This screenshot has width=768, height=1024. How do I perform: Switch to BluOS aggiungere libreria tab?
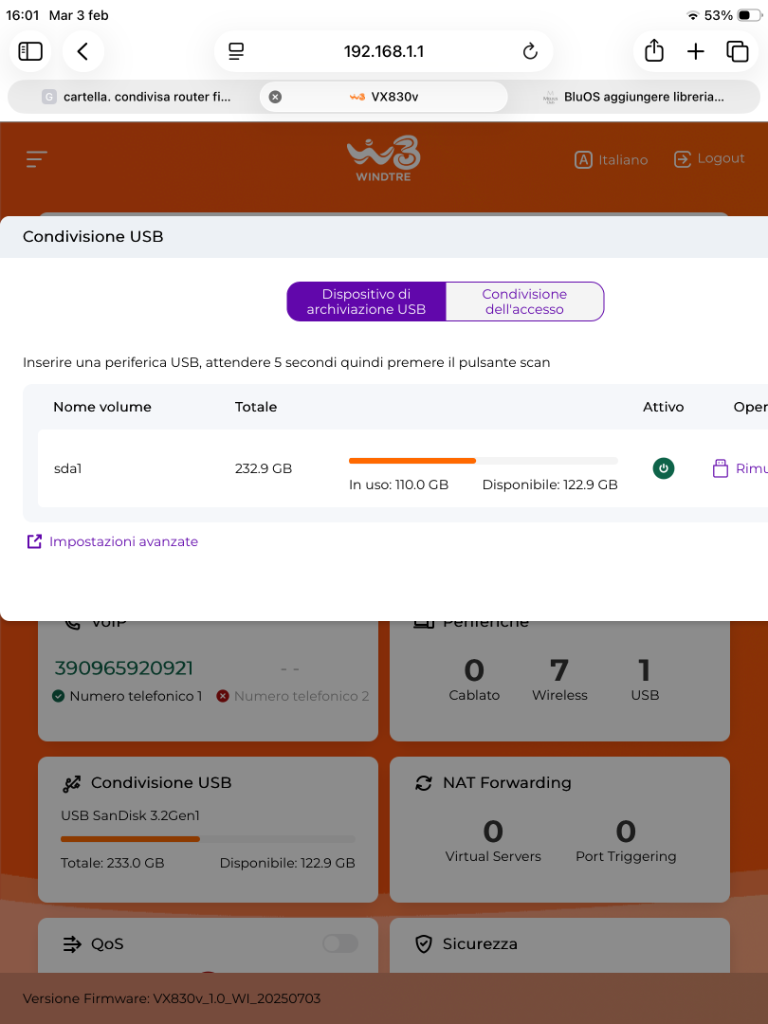point(633,97)
